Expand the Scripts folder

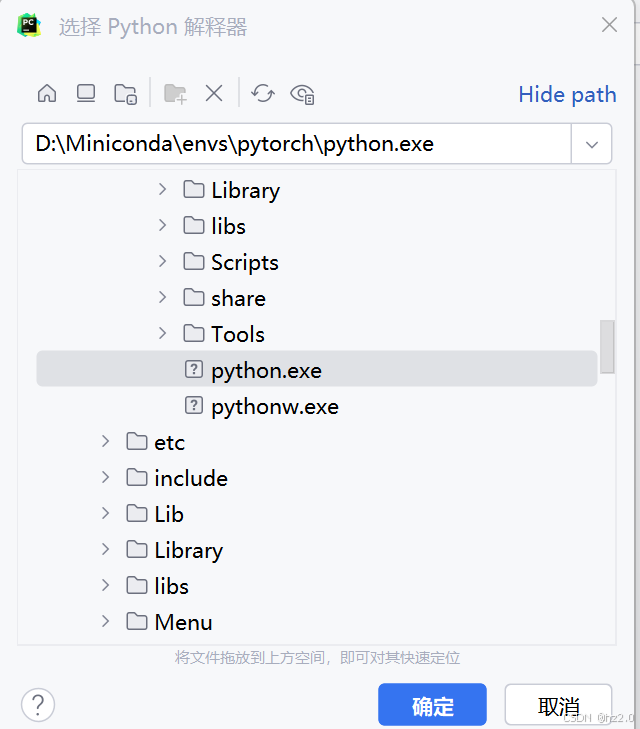162,261
